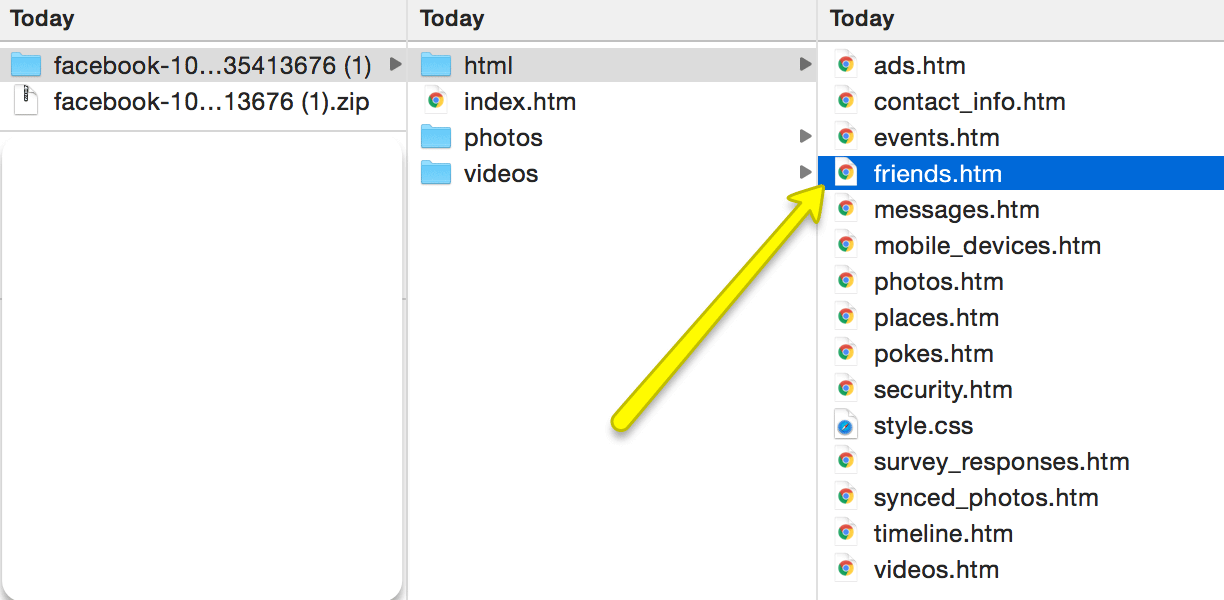The width and height of the screenshot is (1224, 600).
Task: Click the photos folder icon
Action: (436, 137)
